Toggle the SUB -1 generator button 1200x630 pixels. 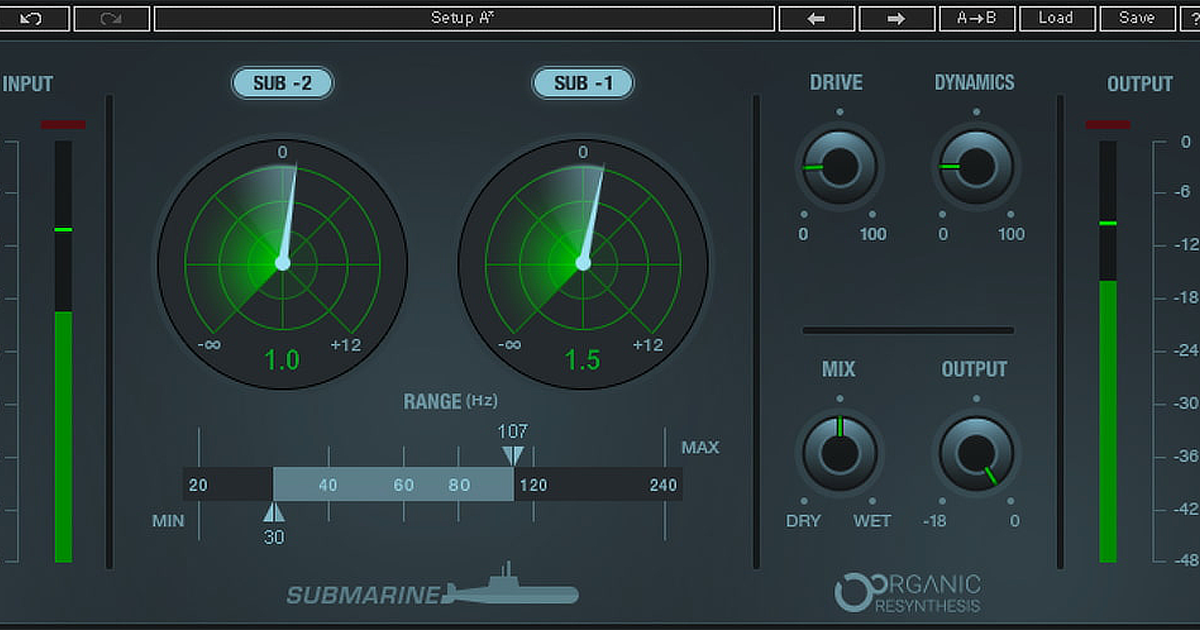[x=583, y=83]
